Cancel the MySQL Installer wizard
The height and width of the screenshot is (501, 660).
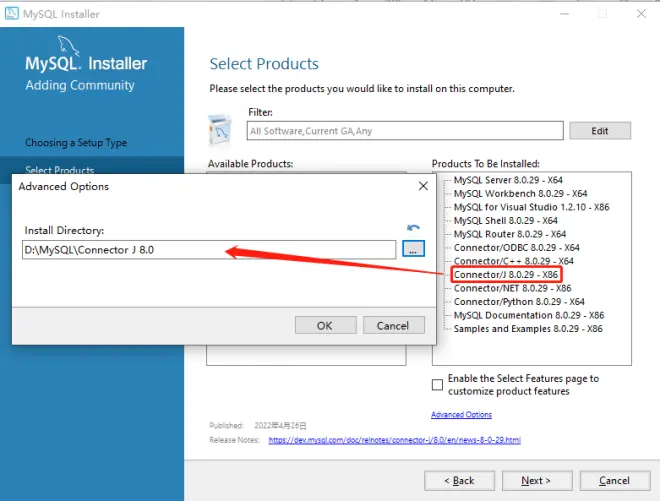[615, 480]
